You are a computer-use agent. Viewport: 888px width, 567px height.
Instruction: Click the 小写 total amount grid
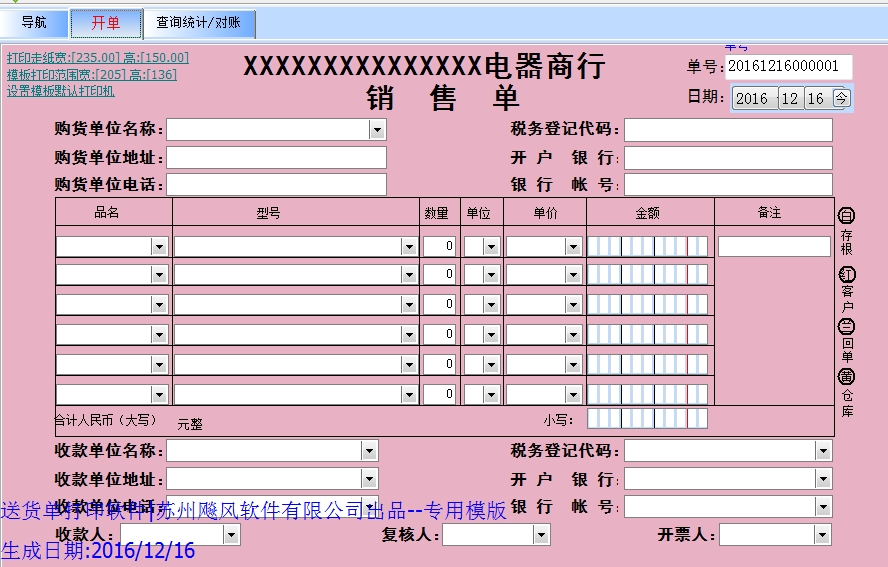coord(647,419)
